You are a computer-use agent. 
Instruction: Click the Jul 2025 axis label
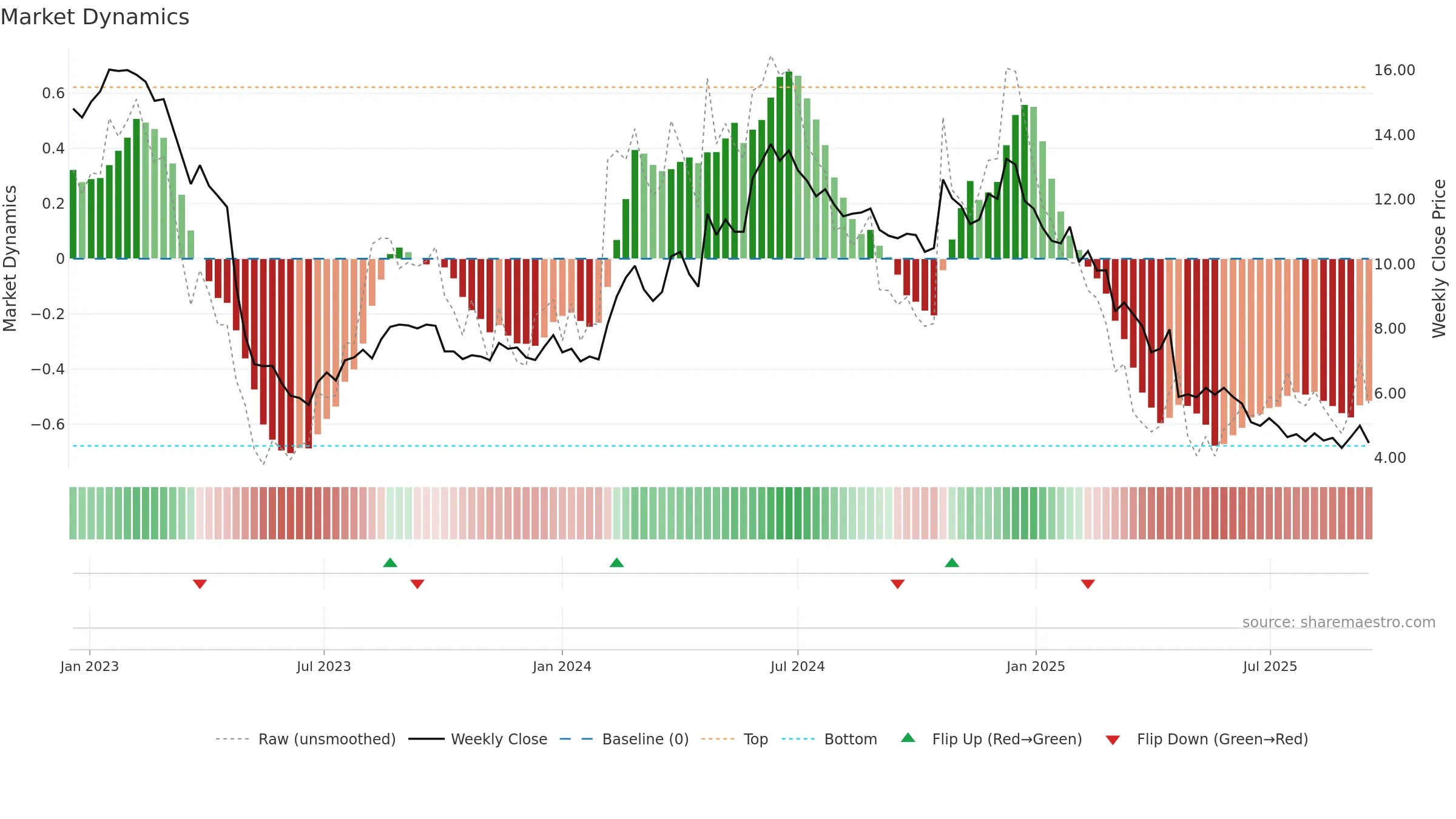click(1270, 666)
